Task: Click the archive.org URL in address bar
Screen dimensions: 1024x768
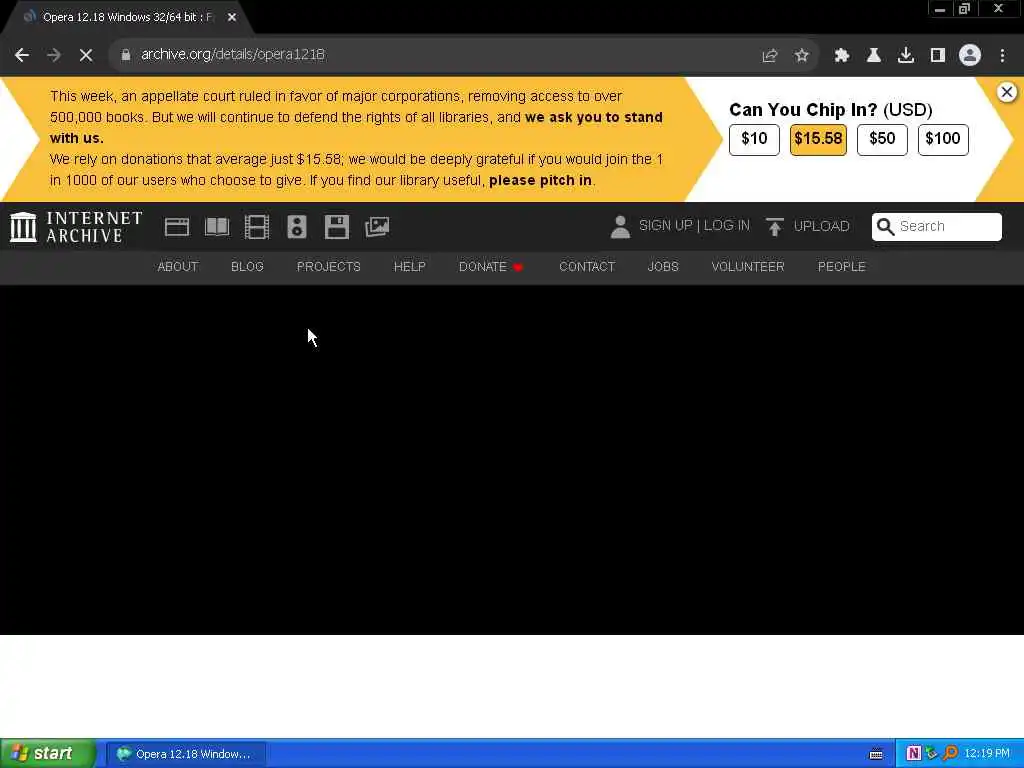Action: point(233,55)
